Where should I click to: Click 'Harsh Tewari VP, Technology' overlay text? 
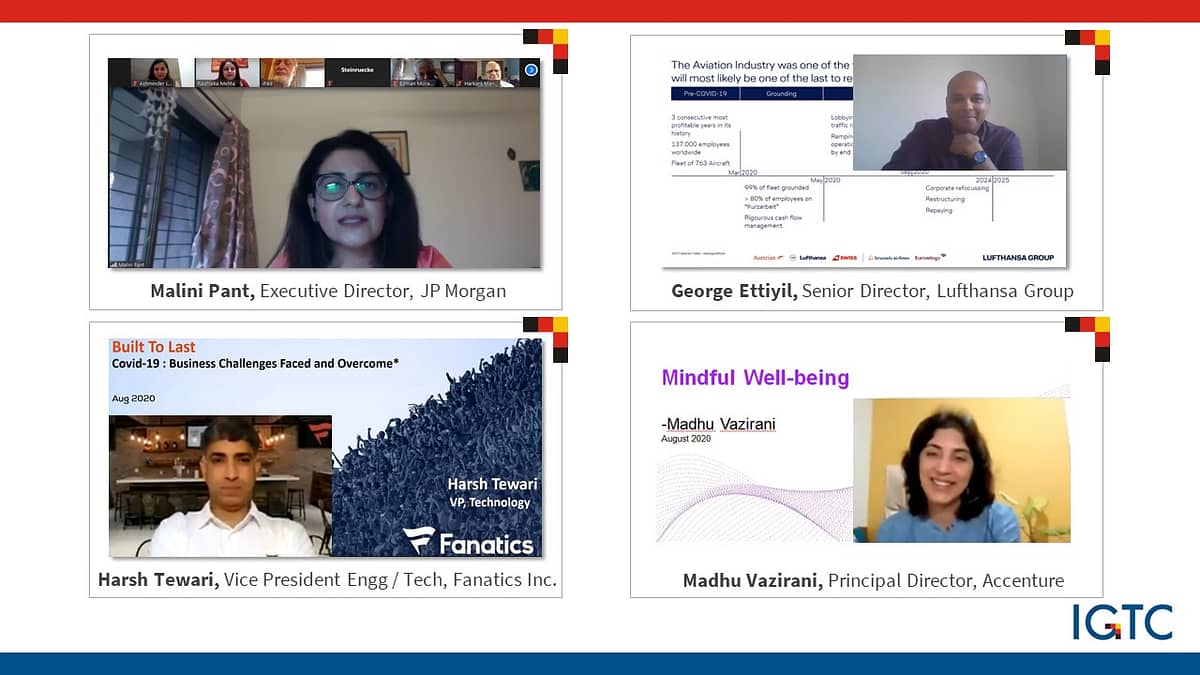click(491, 493)
